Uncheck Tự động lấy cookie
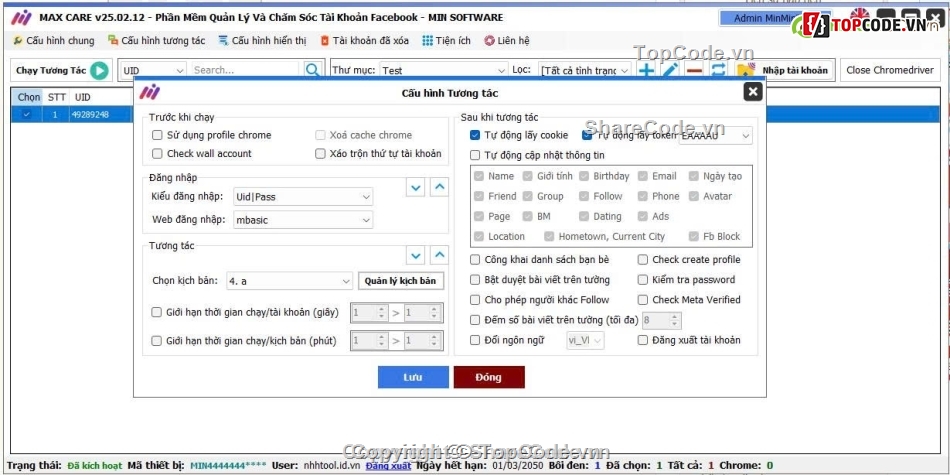Viewport: 950px width, 475px height. point(475,135)
